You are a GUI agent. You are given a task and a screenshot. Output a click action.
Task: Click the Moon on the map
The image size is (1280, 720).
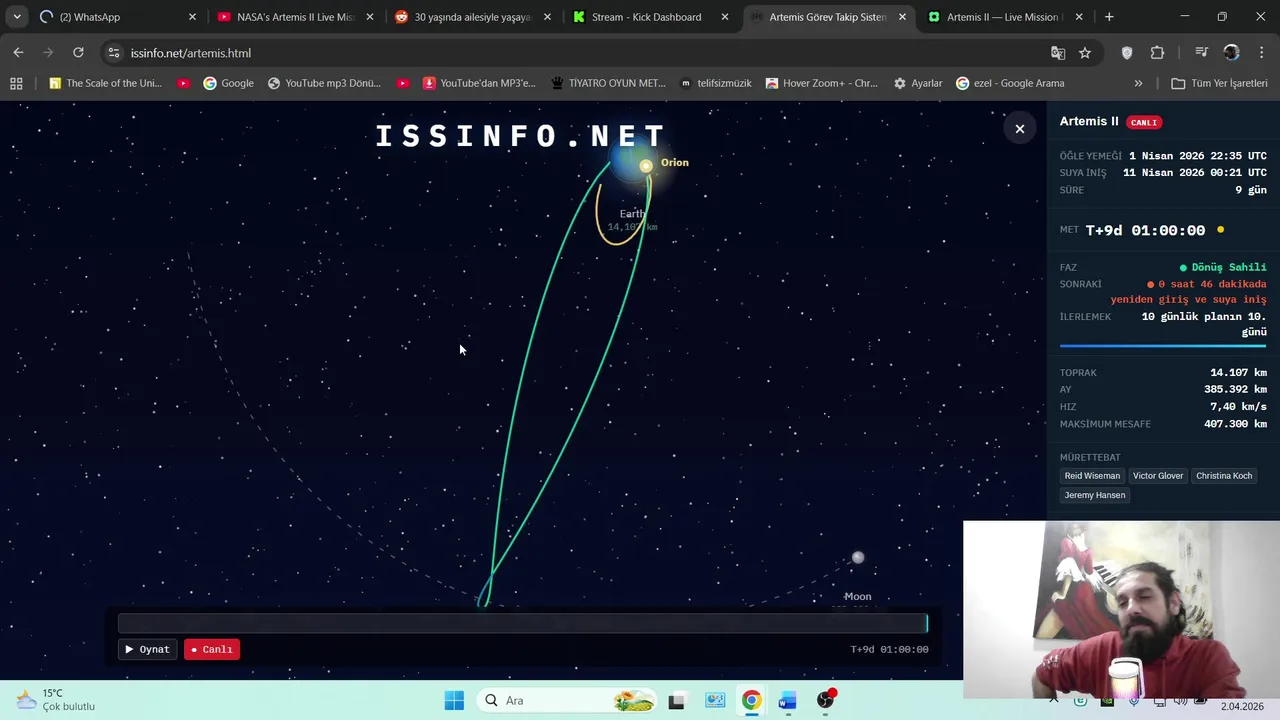pyautogui.click(x=857, y=558)
